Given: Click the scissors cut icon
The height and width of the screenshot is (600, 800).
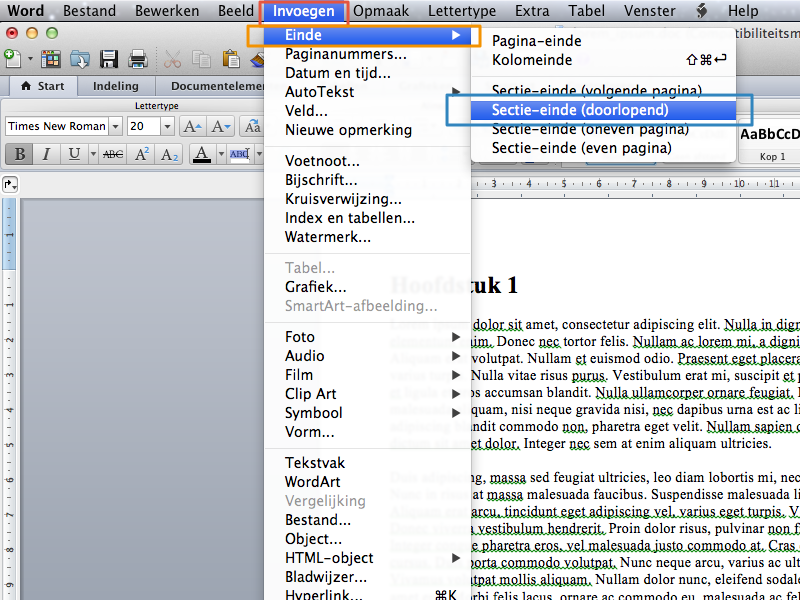Looking at the screenshot, I should 172,59.
